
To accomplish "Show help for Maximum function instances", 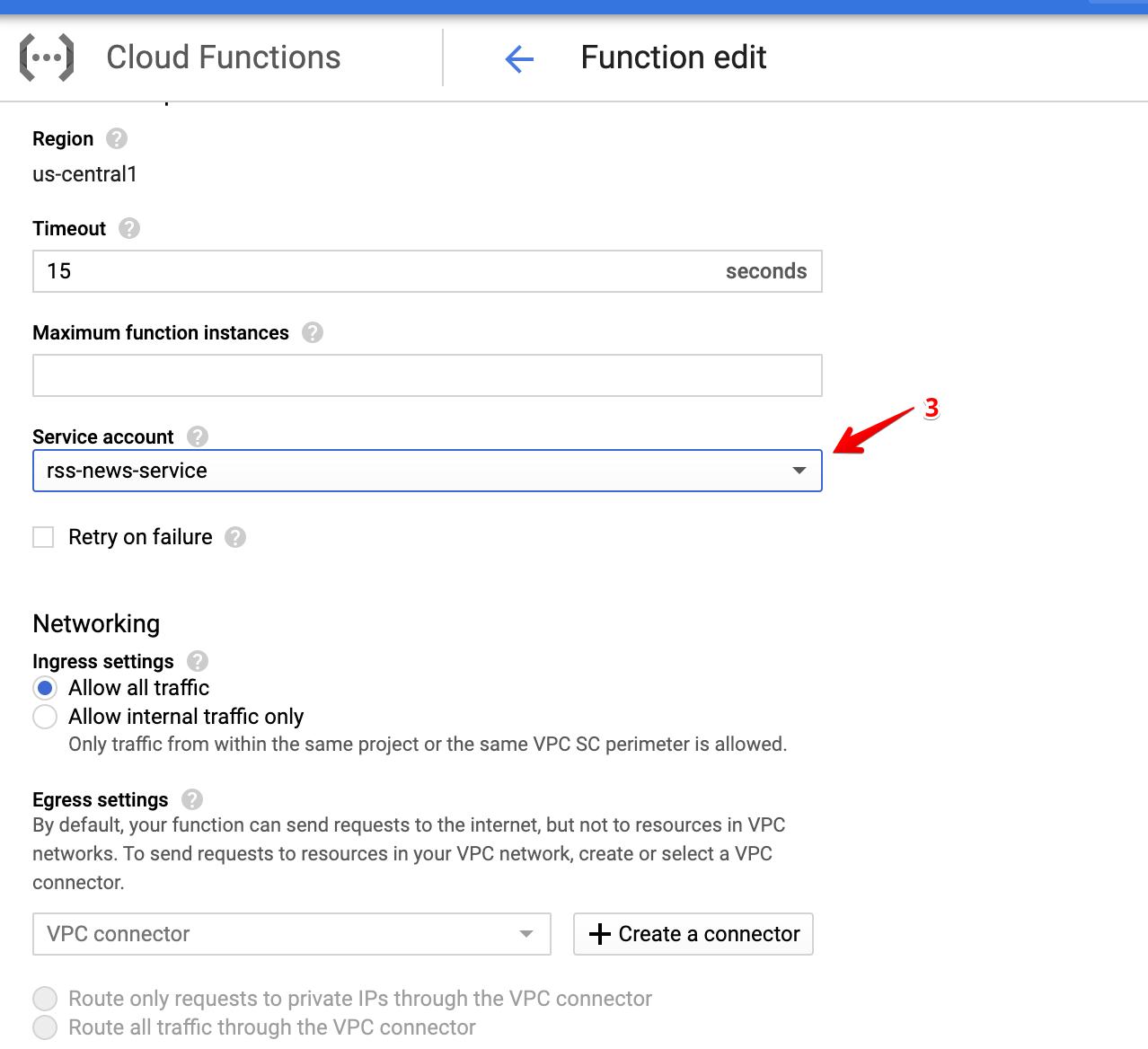I will pyautogui.click(x=313, y=333).
